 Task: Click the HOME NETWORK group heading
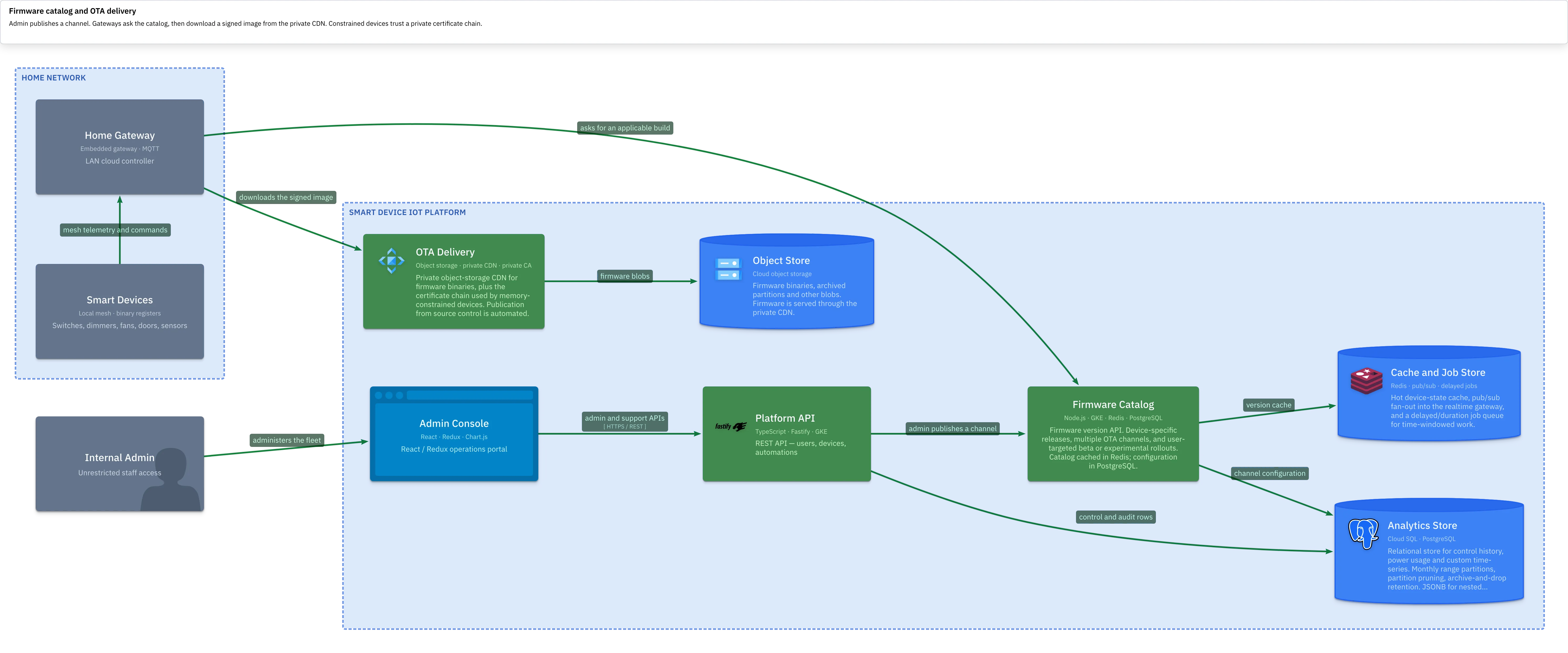54,78
